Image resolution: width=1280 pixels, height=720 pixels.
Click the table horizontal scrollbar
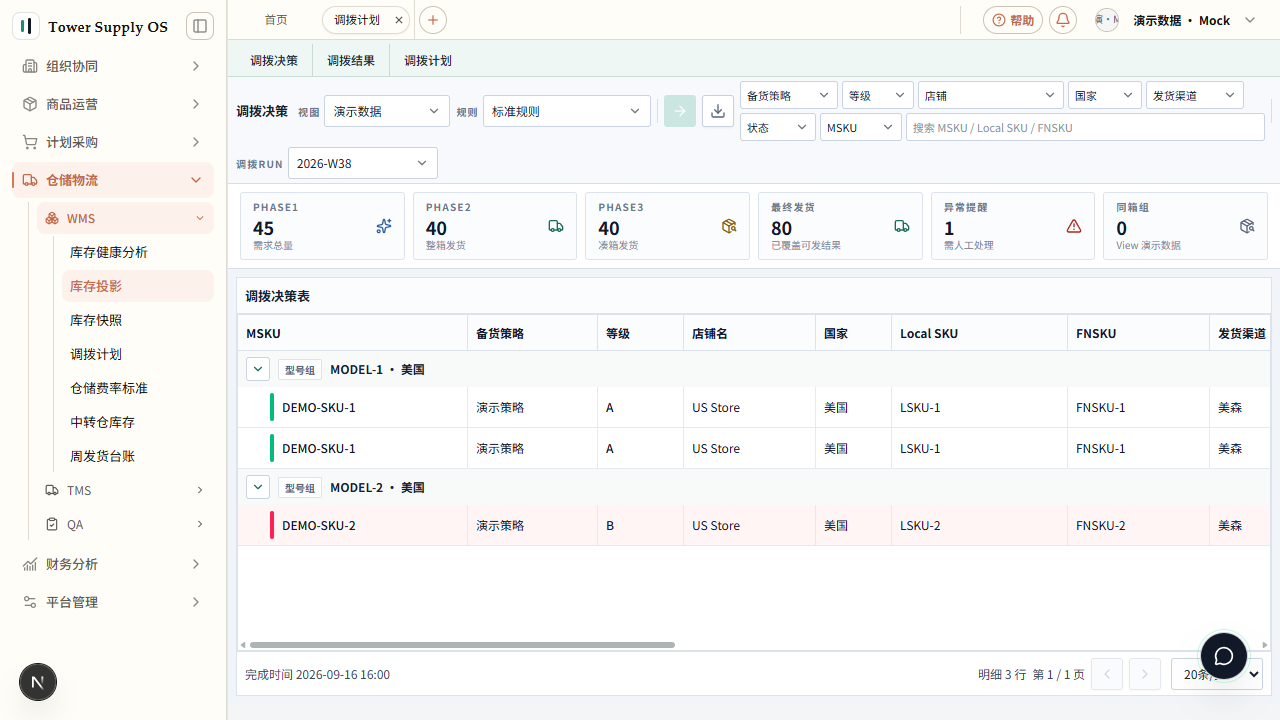click(462, 645)
